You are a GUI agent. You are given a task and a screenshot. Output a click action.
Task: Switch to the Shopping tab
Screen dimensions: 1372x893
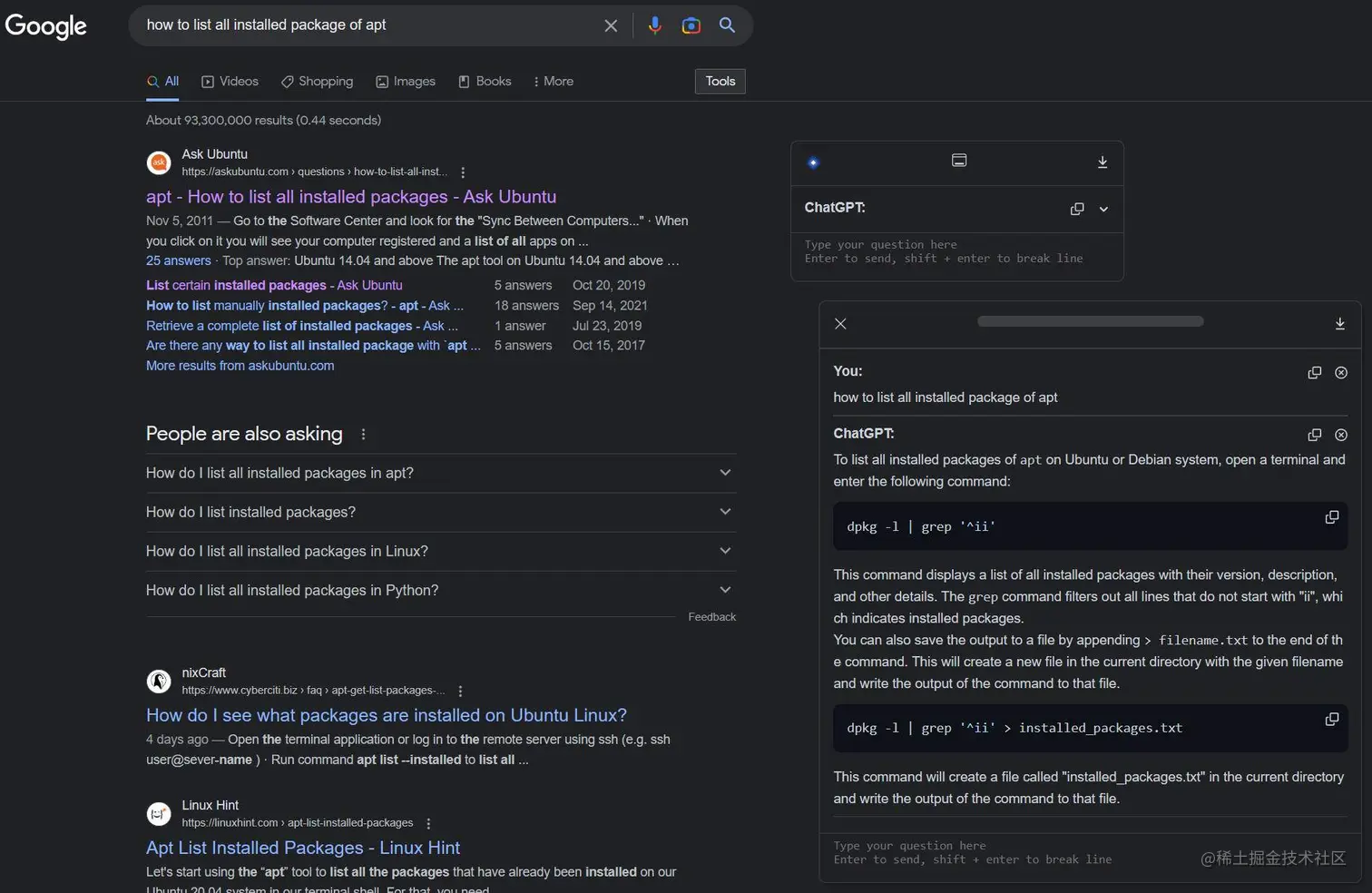coord(317,82)
